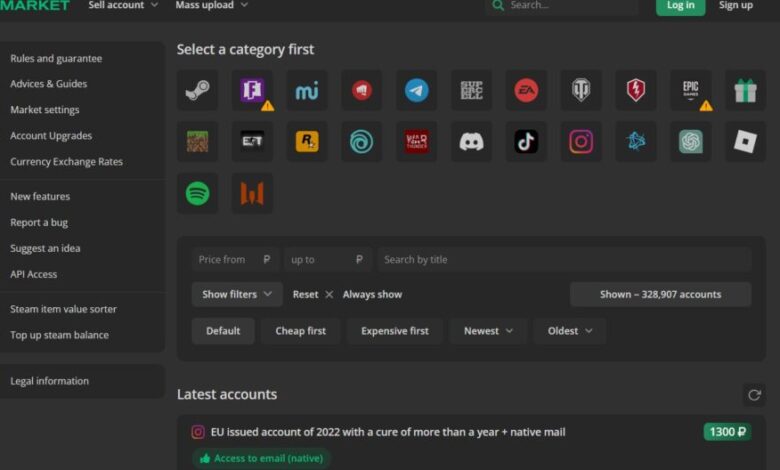This screenshot has height=470, width=780.
Task: Go to Market settings
Action: 45,110
